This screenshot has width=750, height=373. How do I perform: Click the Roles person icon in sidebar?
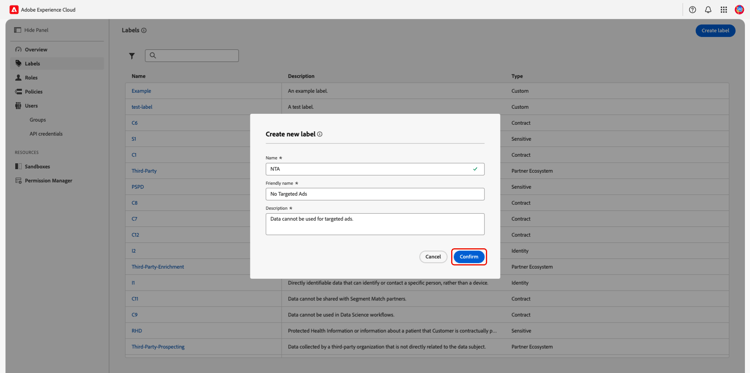coord(18,77)
